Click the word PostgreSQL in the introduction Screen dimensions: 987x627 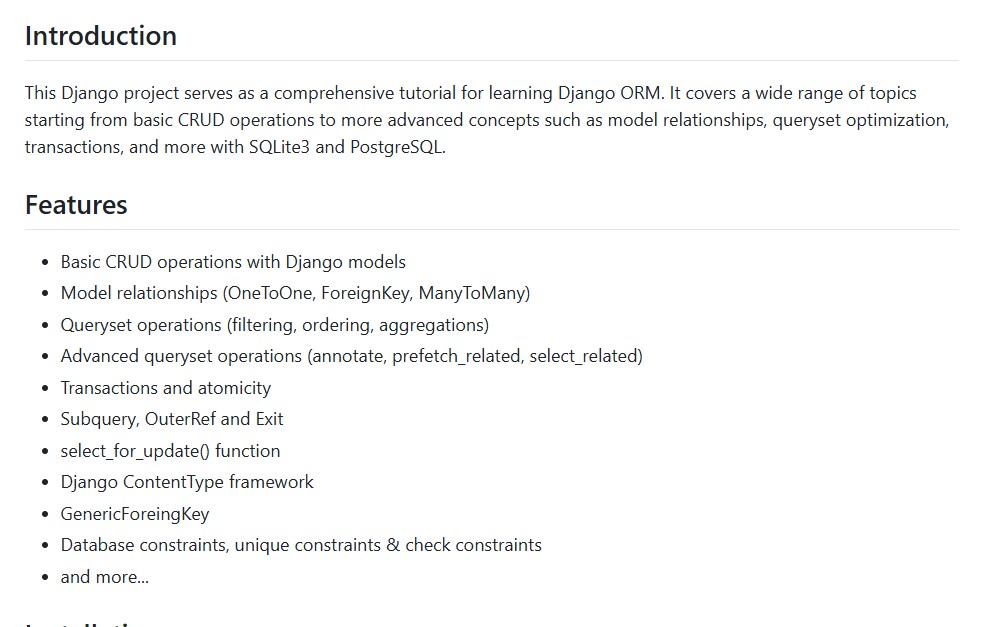coord(395,146)
